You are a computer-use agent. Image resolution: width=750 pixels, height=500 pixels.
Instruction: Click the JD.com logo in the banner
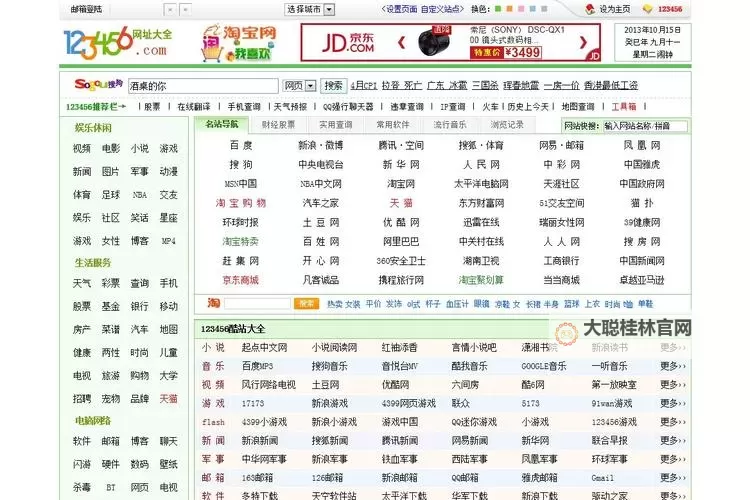pyautogui.click(x=348, y=43)
